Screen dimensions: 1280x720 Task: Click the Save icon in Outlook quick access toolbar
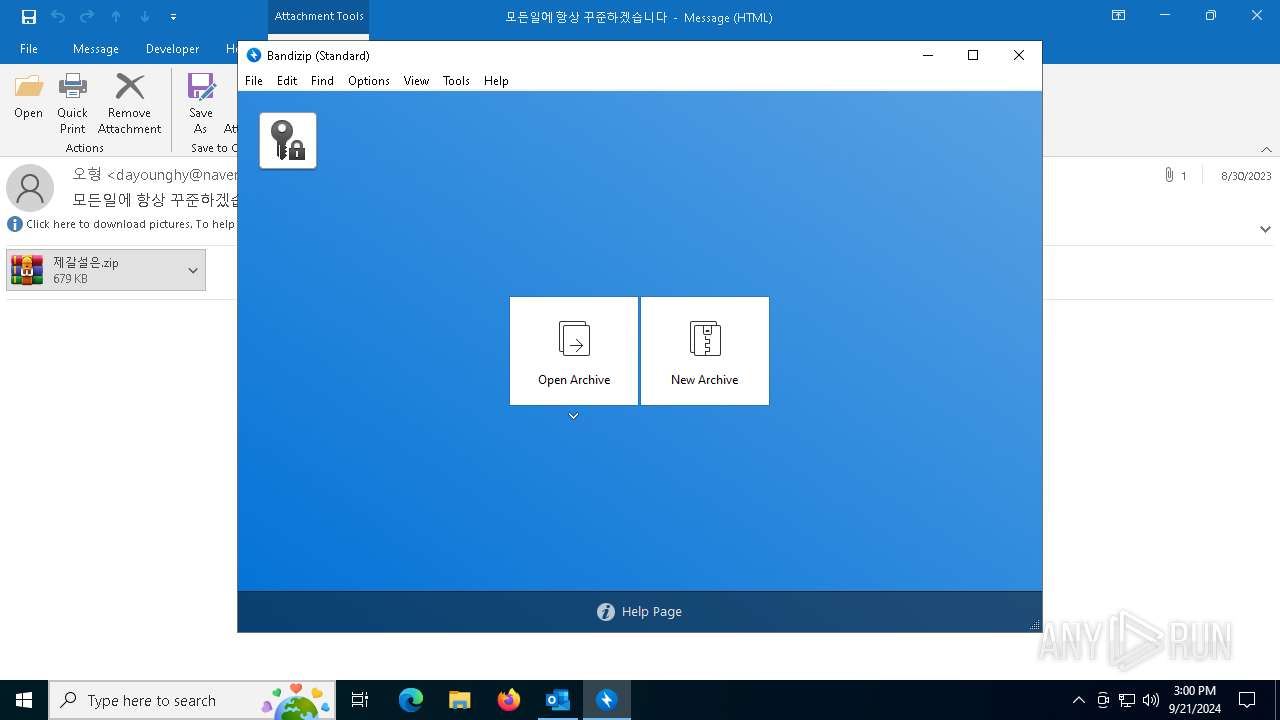(29, 17)
